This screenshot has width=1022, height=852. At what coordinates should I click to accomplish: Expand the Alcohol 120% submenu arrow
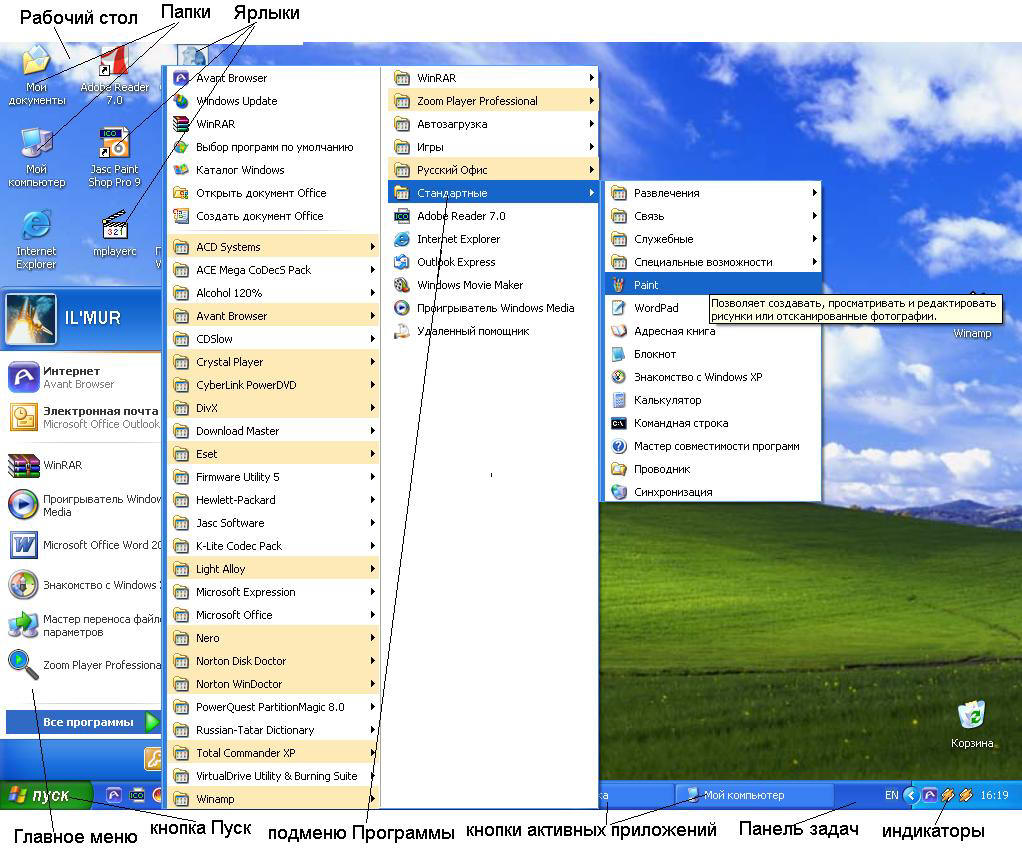[372, 293]
